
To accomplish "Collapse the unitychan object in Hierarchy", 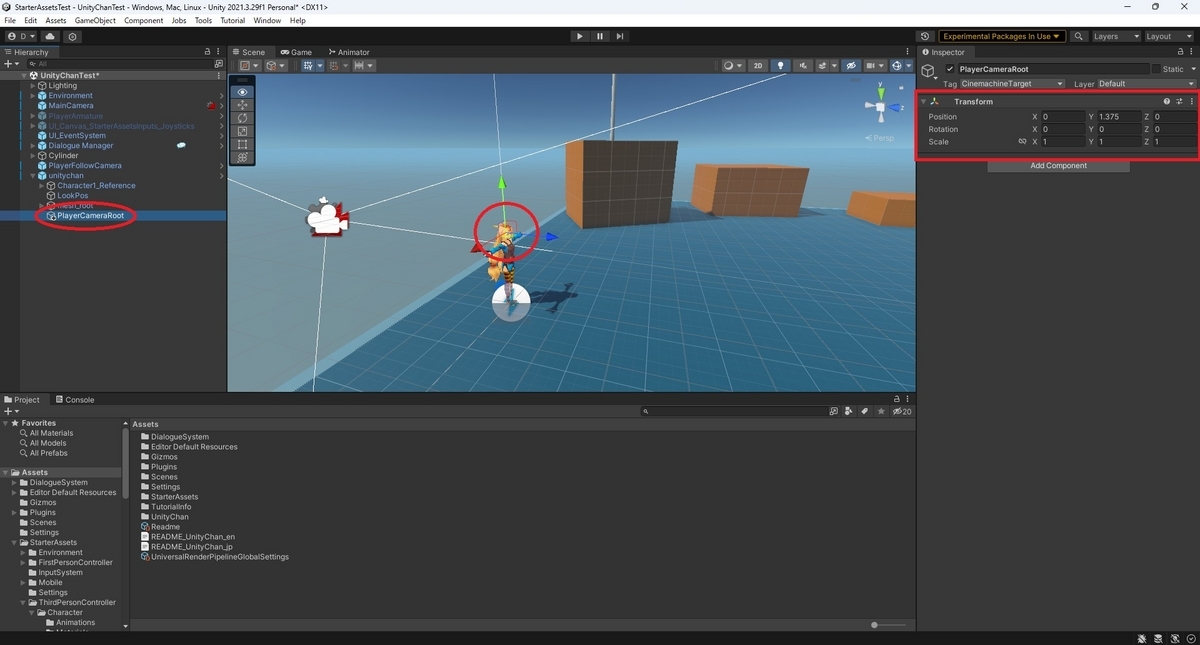I will tap(33, 176).
